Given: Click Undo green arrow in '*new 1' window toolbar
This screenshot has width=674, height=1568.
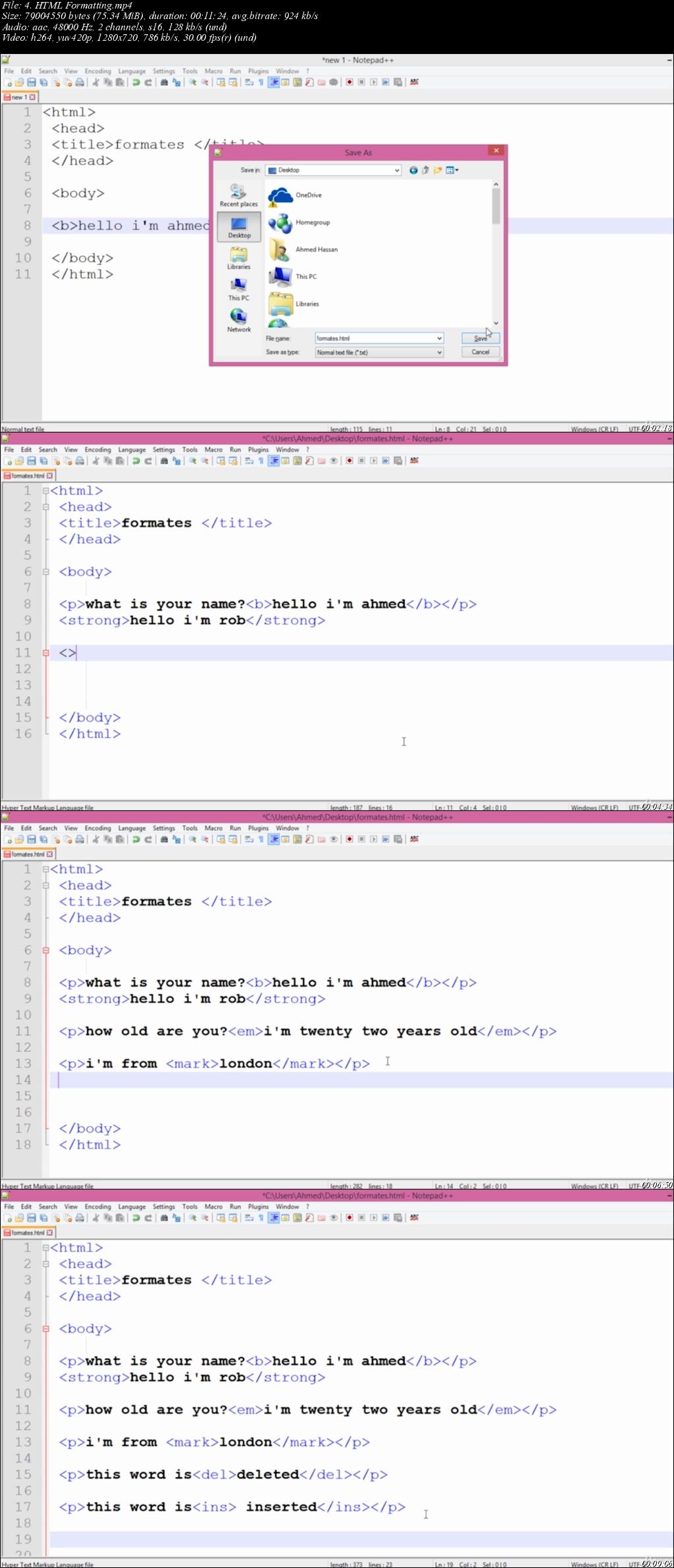Looking at the screenshot, I should tap(136, 82).
